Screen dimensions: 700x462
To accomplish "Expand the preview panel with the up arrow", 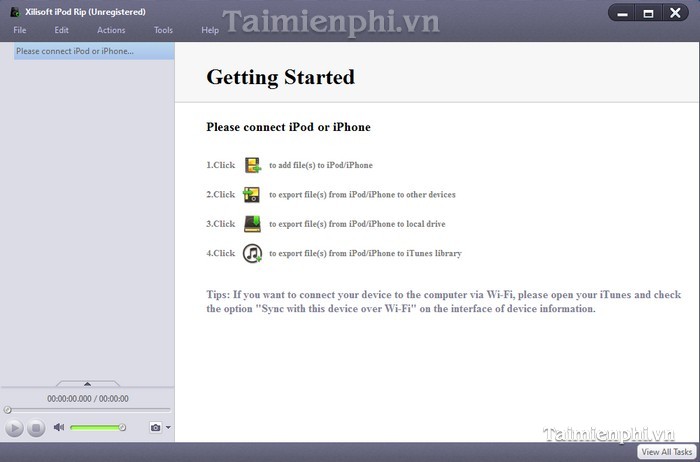I will 87,383.
